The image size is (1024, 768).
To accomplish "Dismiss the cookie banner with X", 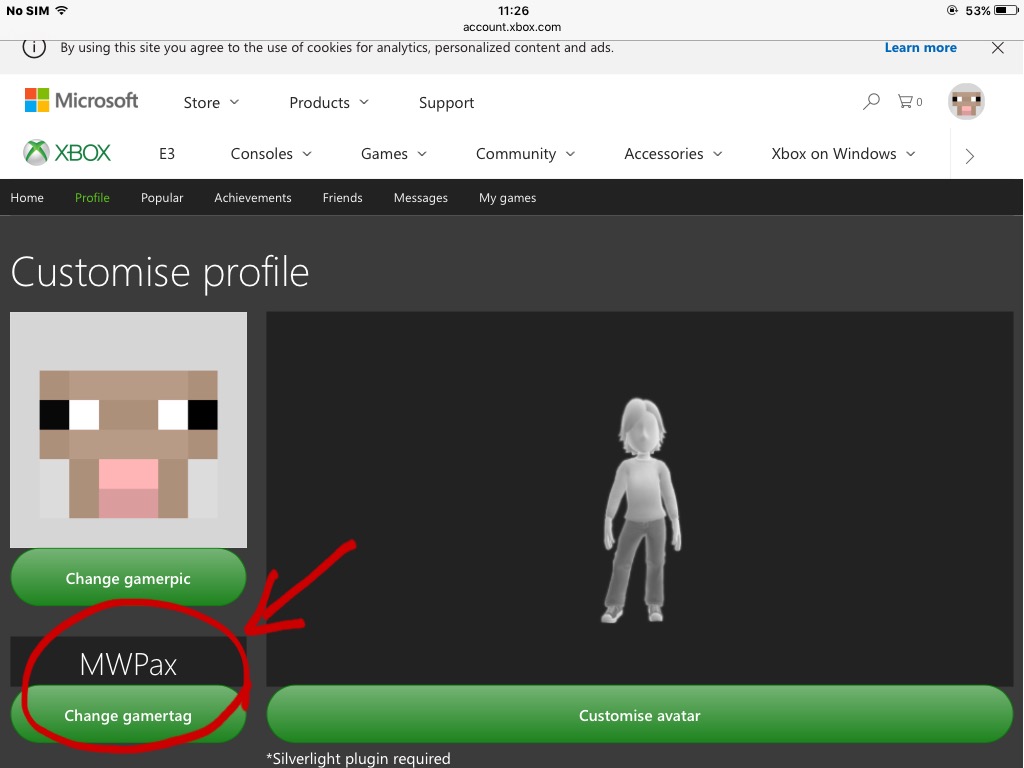I will [x=997, y=48].
